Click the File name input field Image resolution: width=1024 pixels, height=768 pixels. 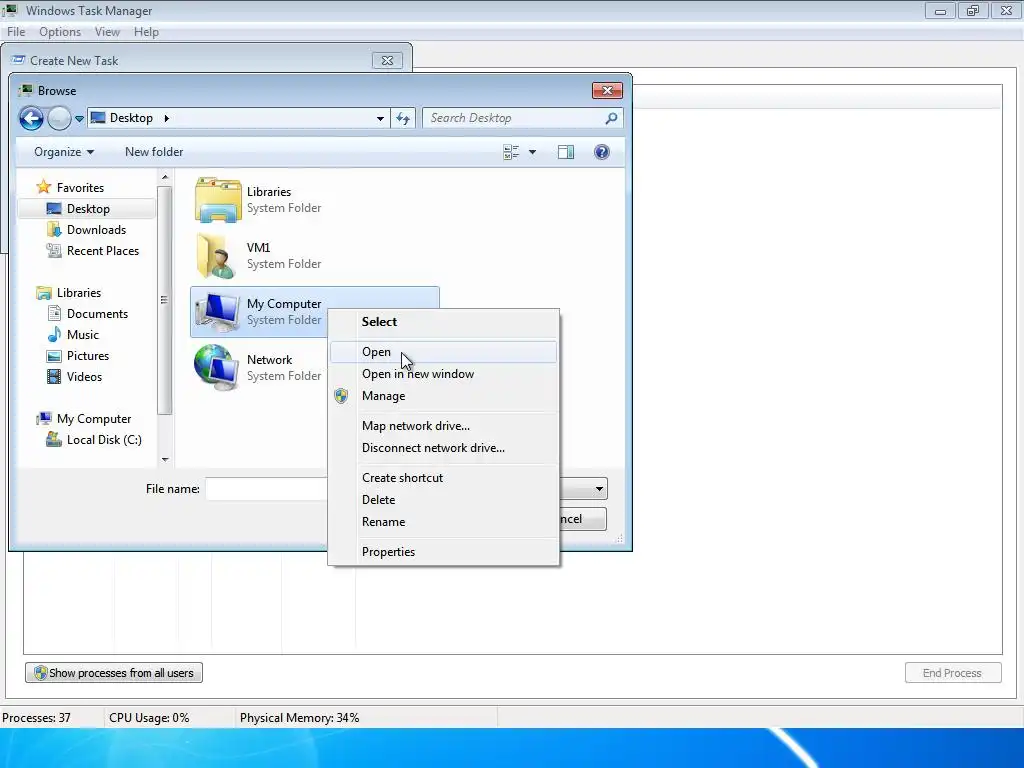tap(266, 489)
